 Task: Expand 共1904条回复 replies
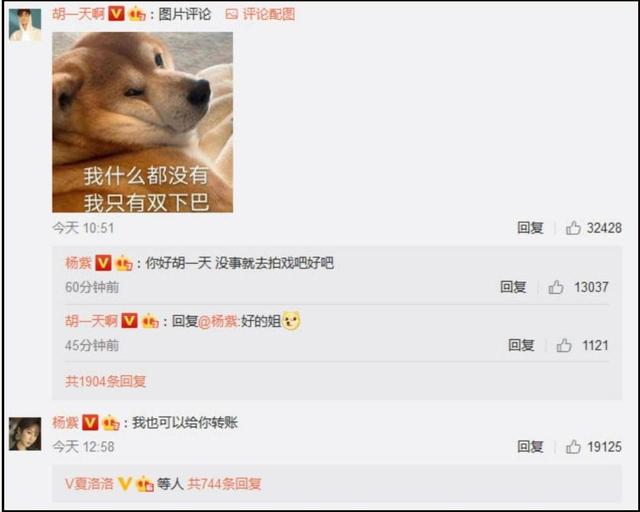point(105,381)
